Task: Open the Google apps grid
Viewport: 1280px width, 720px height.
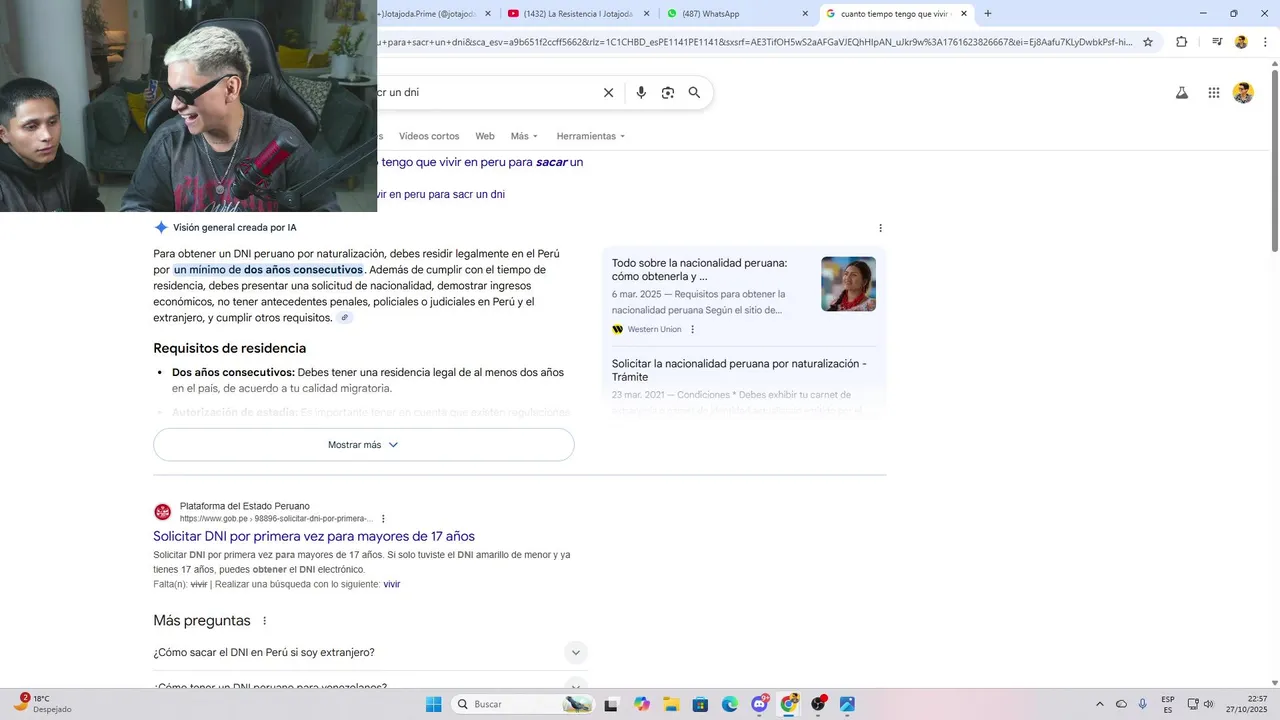Action: click(x=1214, y=93)
